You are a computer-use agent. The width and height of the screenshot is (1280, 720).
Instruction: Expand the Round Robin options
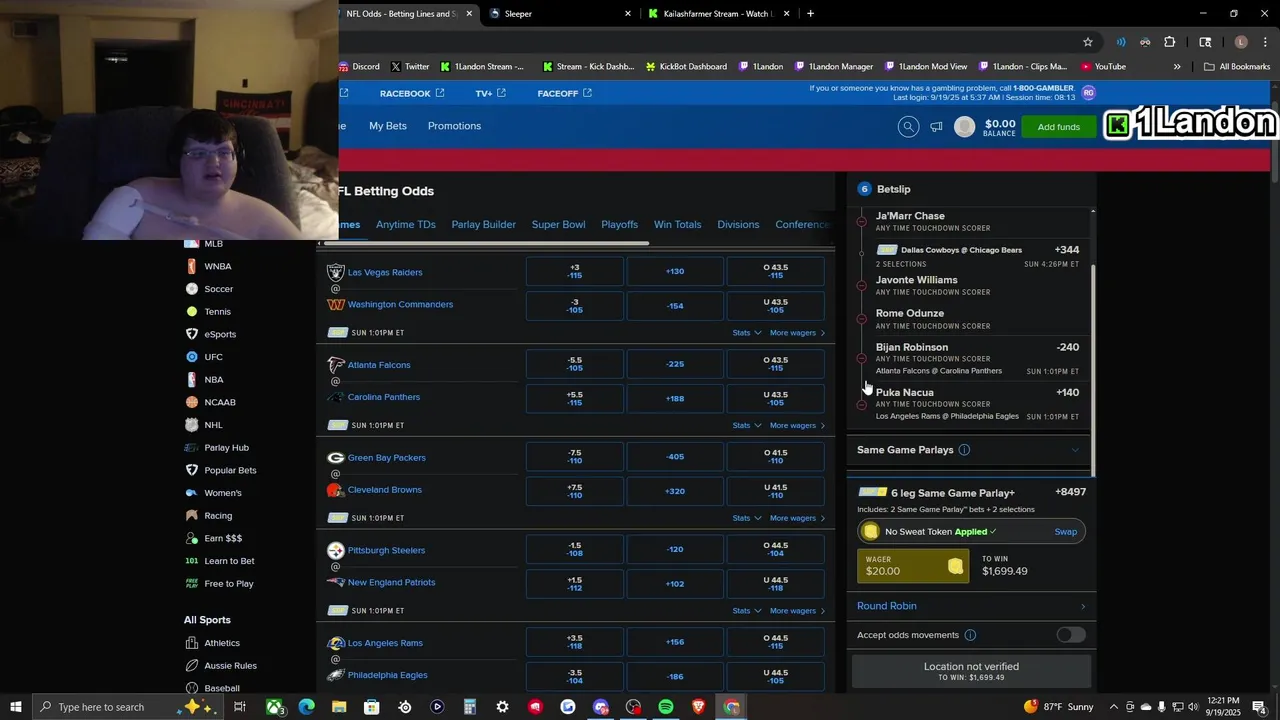click(x=971, y=606)
